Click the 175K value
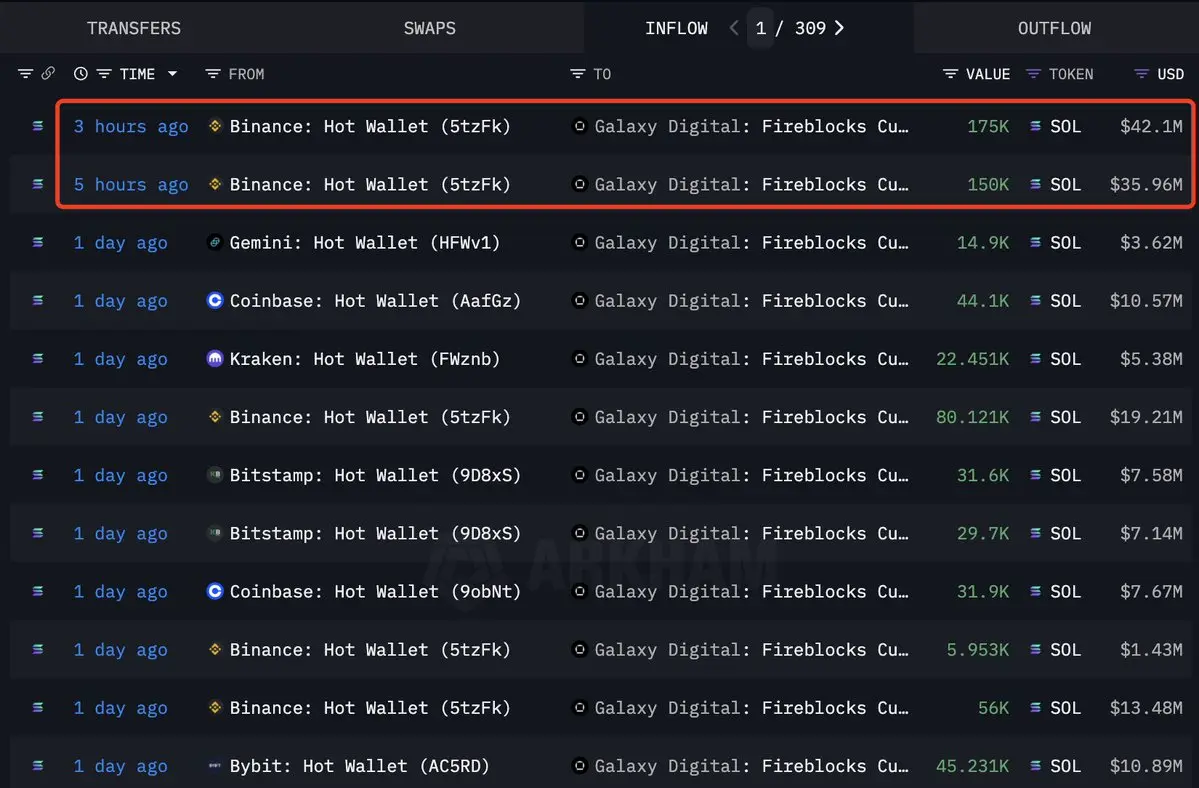1199x788 pixels. click(988, 126)
